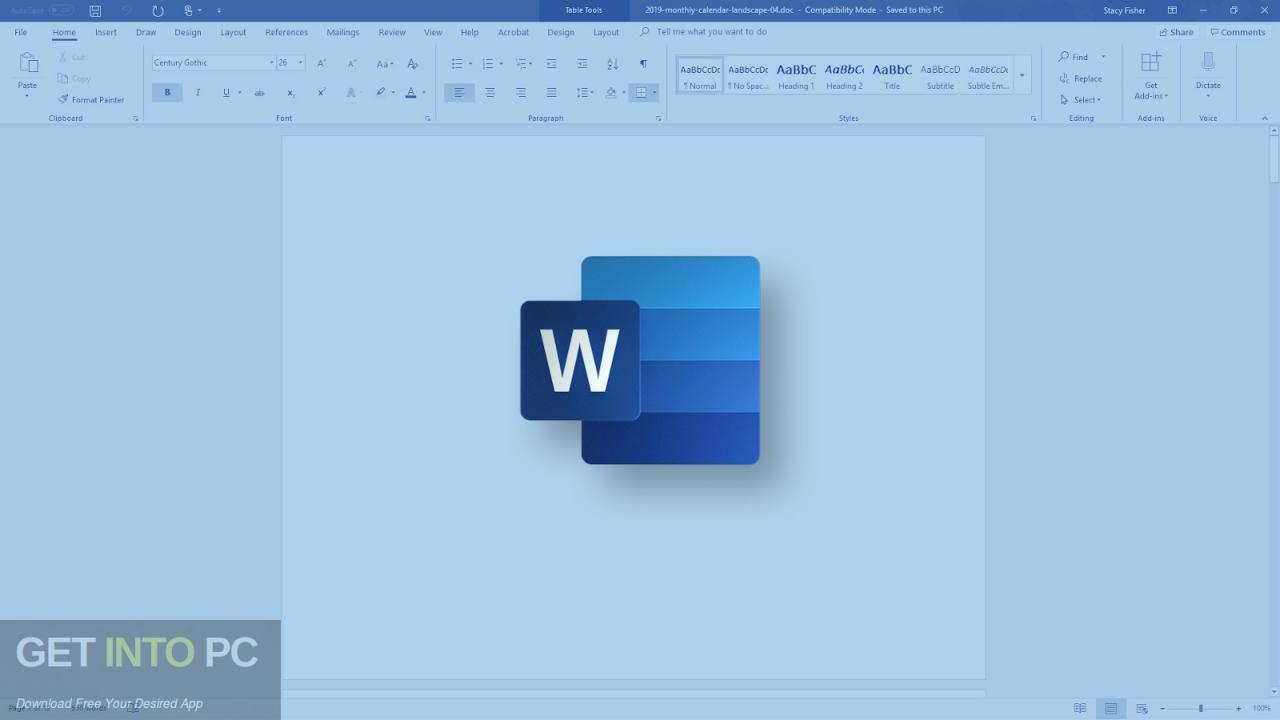Apply shading color to selection
Viewport: 1280px width, 720px height.
[x=611, y=92]
